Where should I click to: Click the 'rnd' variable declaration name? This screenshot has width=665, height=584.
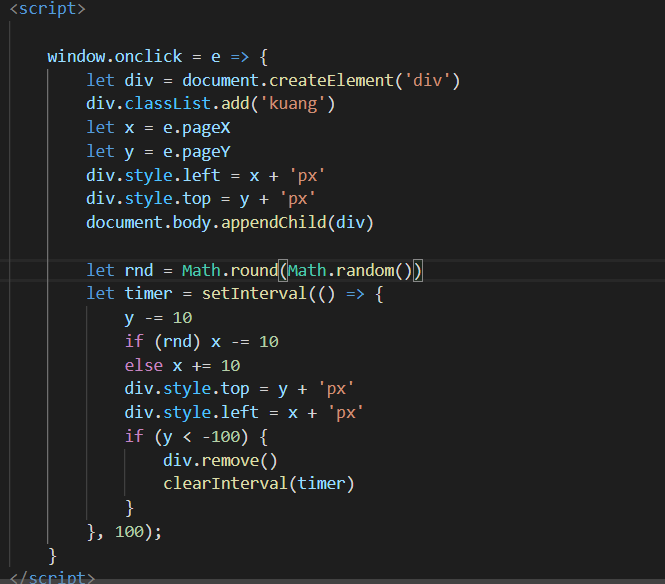[x=139, y=270]
